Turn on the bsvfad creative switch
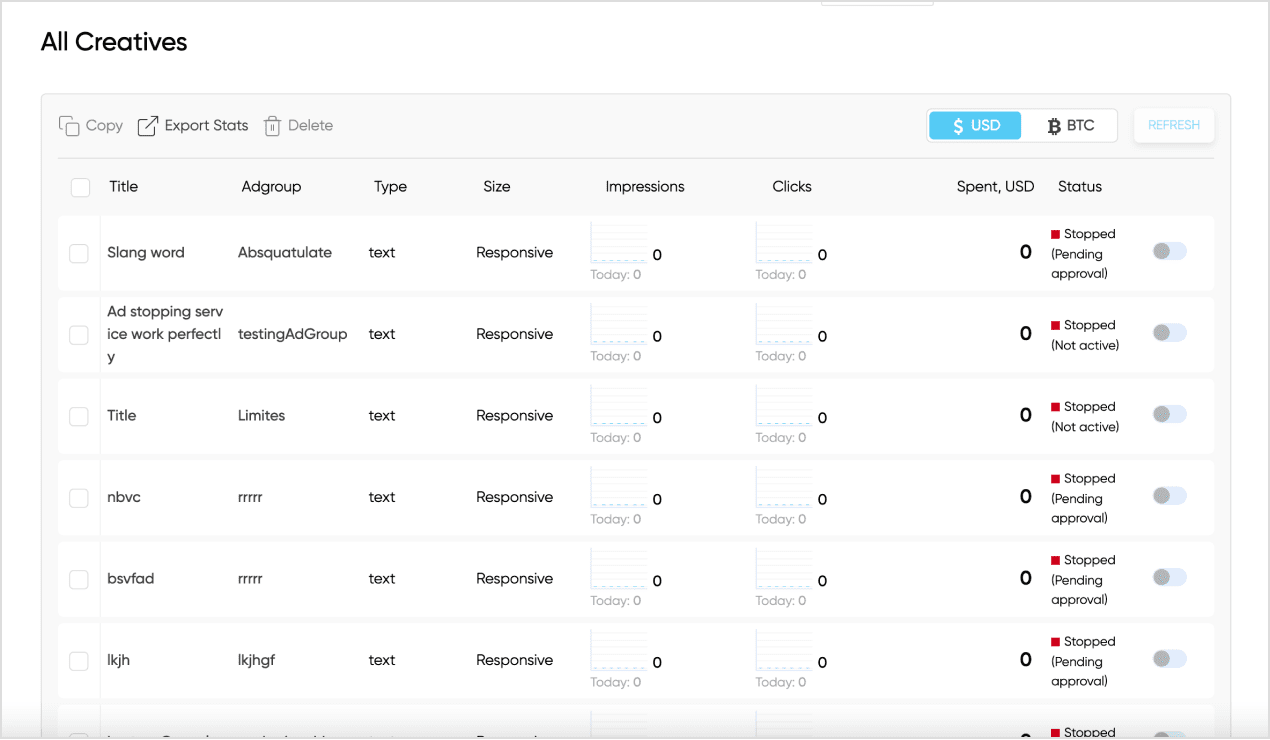The width and height of the screenshot is (1270, 740). point(1169,577)
